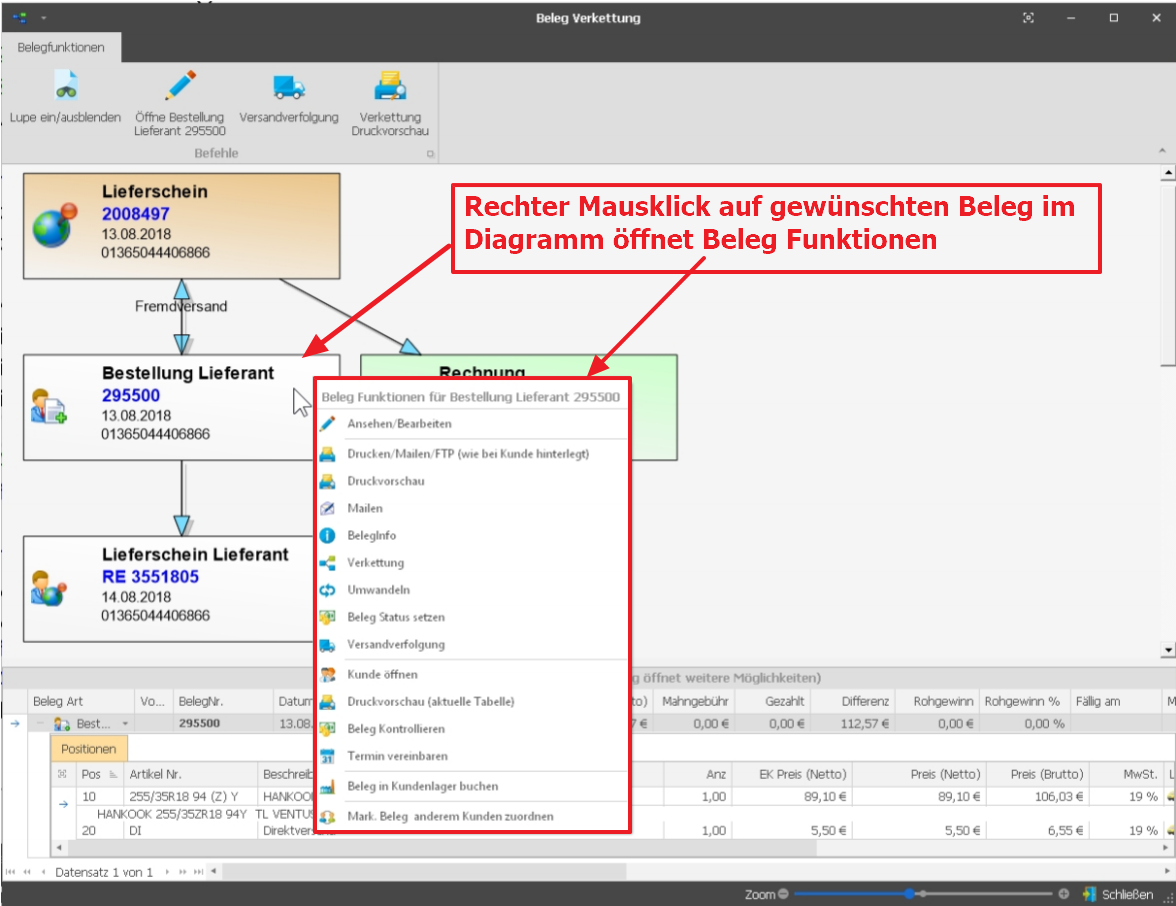The image size is (1176, 906).
Task: Click truck icon beside Versandverfolgung menu entry
Action: tap(328, 644)
